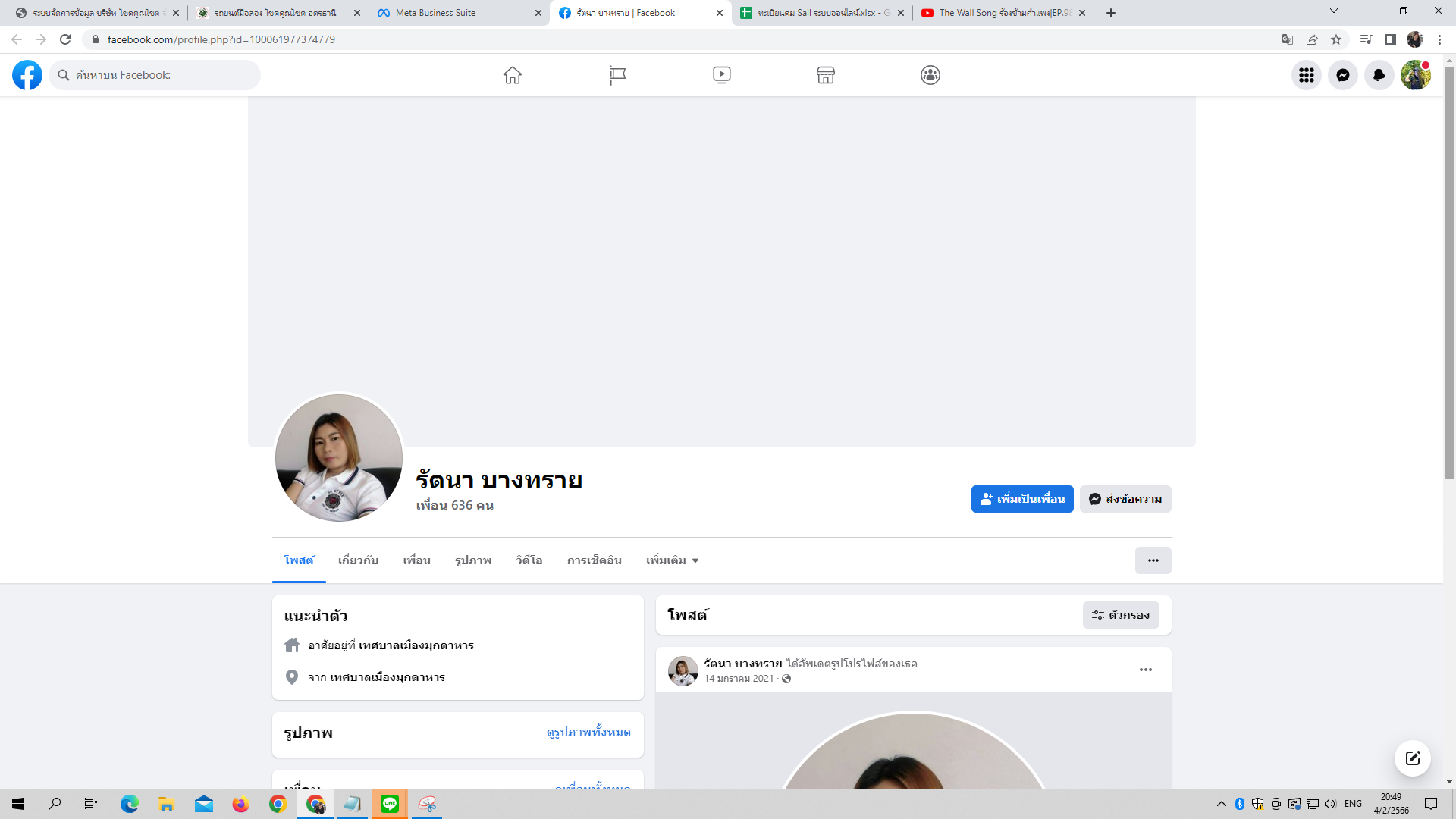Click the floating new message compose icon

pyautogui.click(x=1412, y=758)
